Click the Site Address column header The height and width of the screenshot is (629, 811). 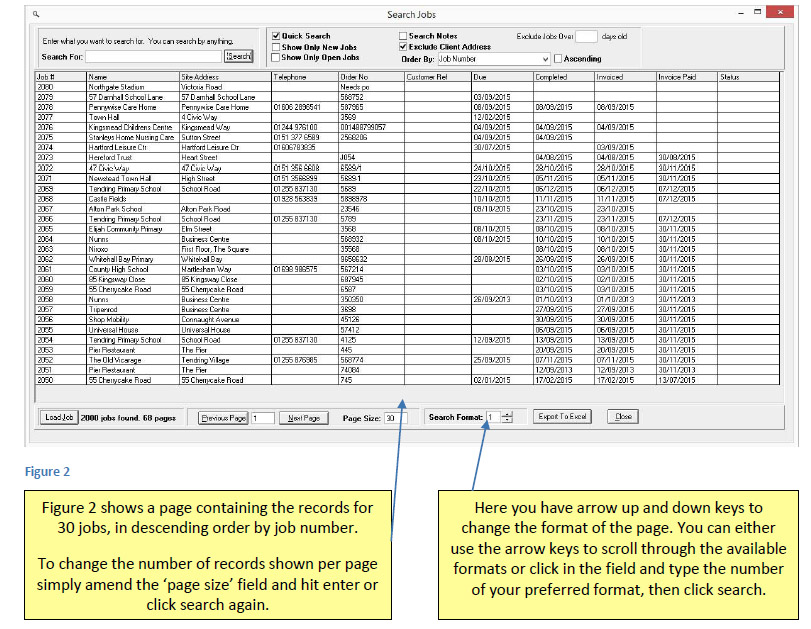coord(226,77)
